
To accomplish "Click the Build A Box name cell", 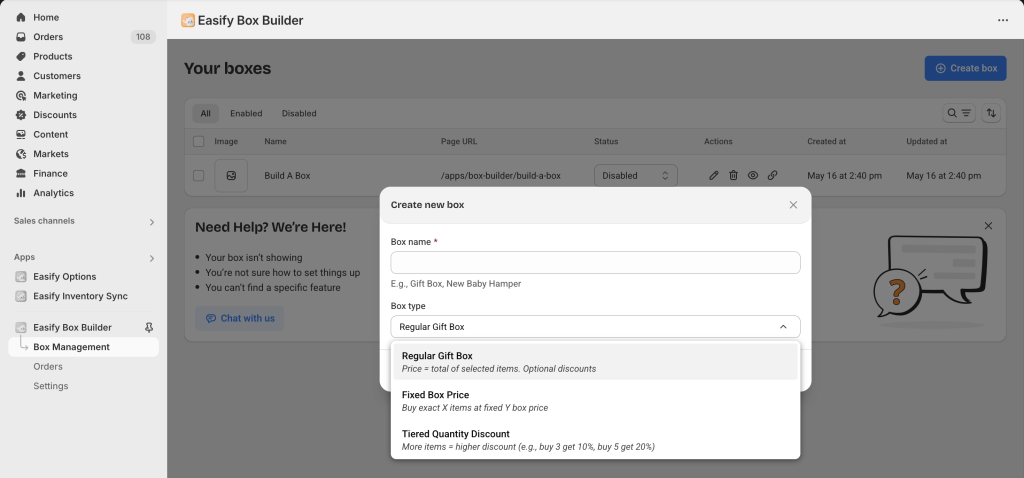I will point(287,176).
